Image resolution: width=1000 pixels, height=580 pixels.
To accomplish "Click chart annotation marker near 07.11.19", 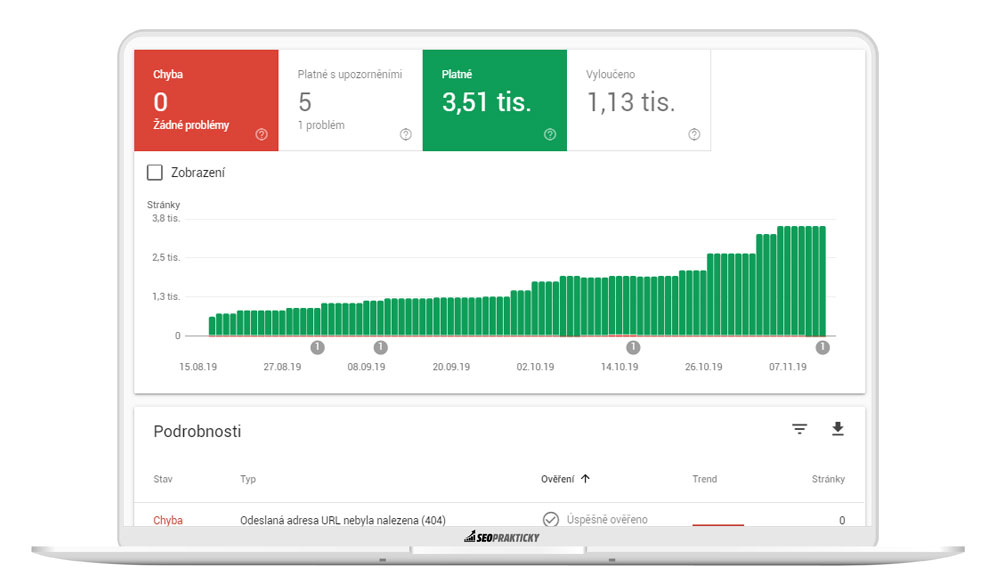I will (823, 347).
